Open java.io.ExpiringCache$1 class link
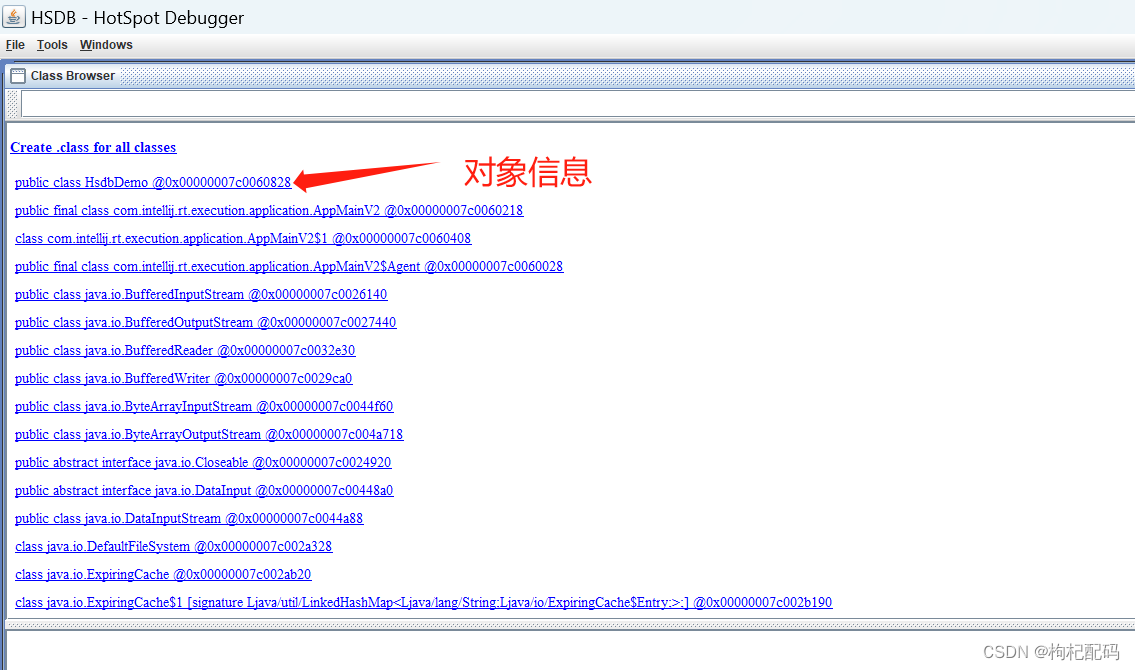Screen dimensions: 1135x670 [x=423, y=602]
